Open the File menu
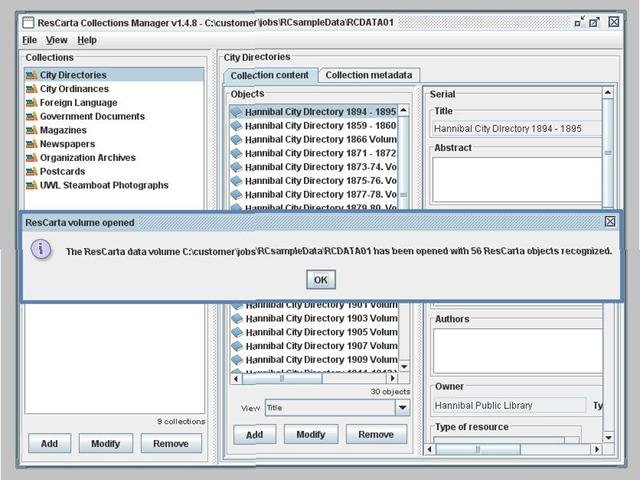This screenshot has height=480, width=640. click(30, 40)
